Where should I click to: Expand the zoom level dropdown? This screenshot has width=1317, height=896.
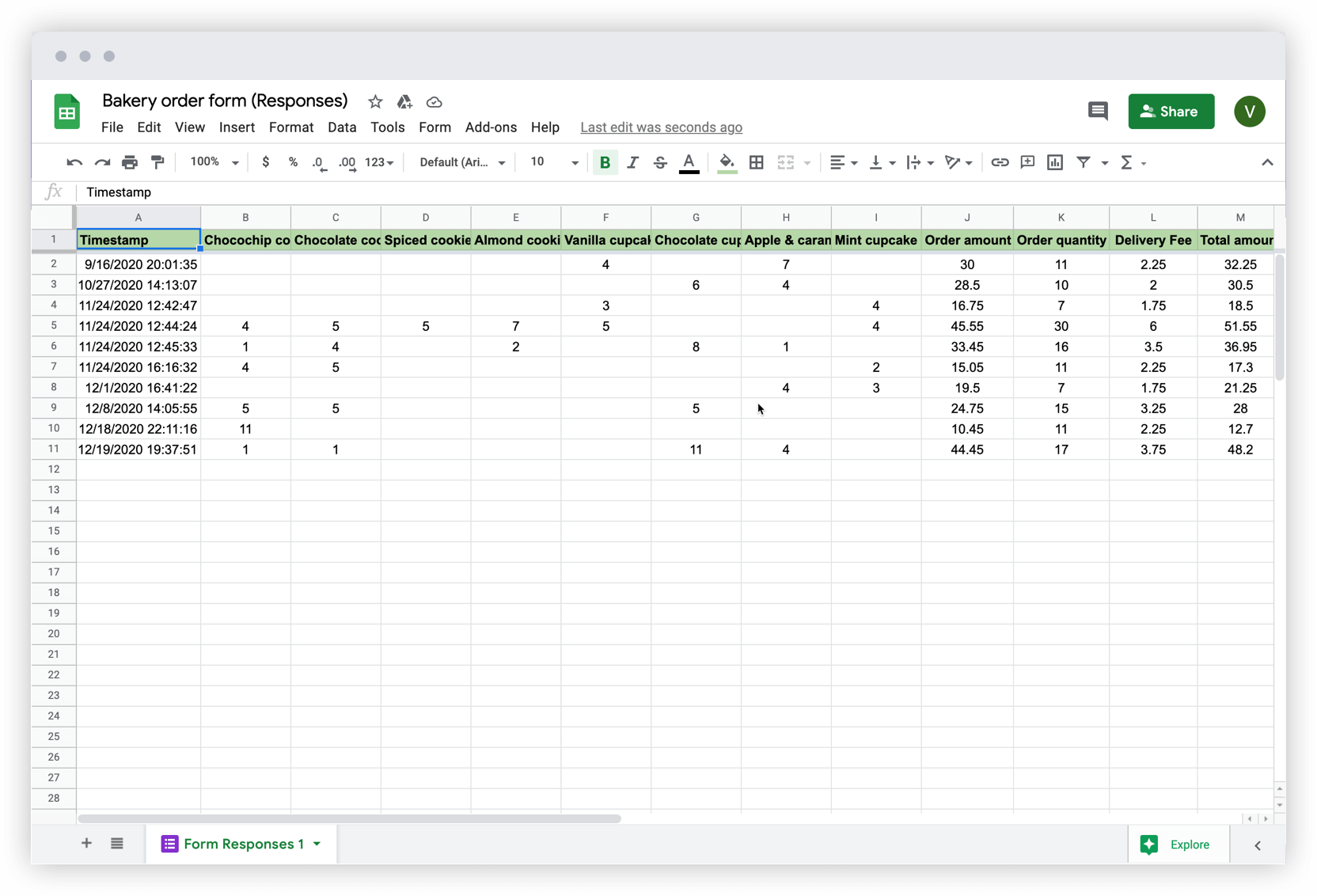point(211,162)
